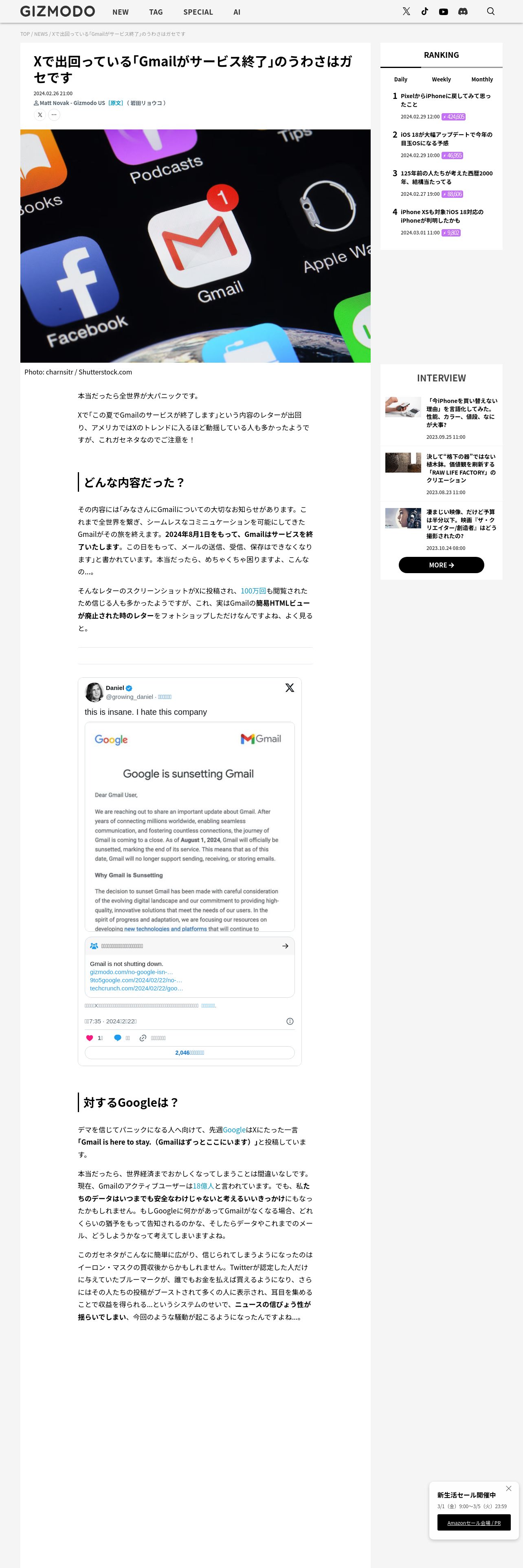
Task: Expand community note arrow in tweet
Action: pos(286,946)
